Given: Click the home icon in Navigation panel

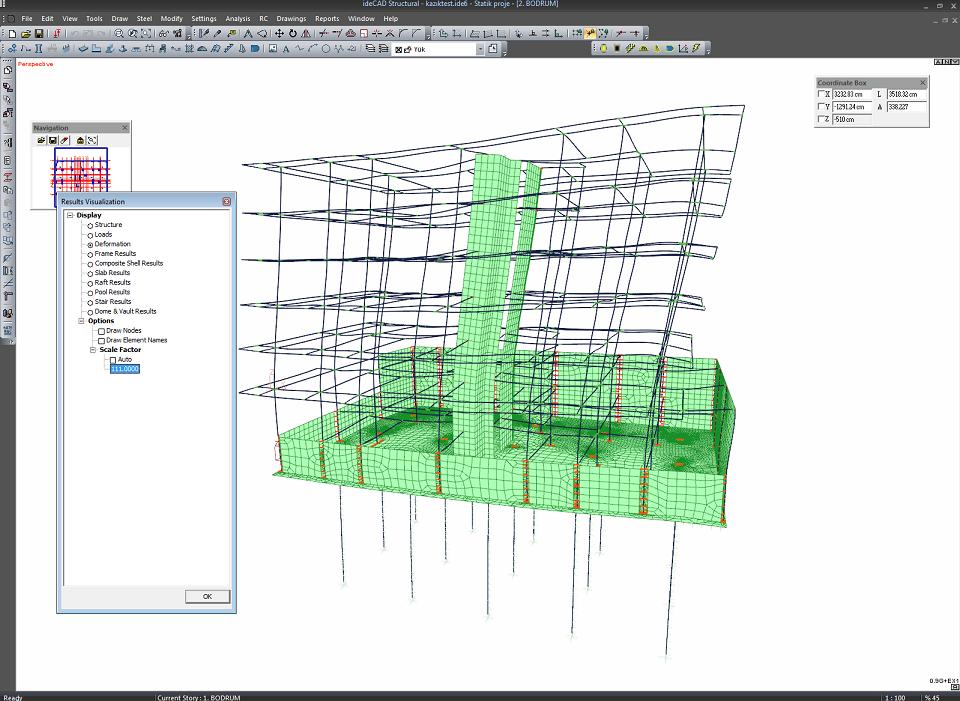Looking at the screenshot, I should click(80, 141).
